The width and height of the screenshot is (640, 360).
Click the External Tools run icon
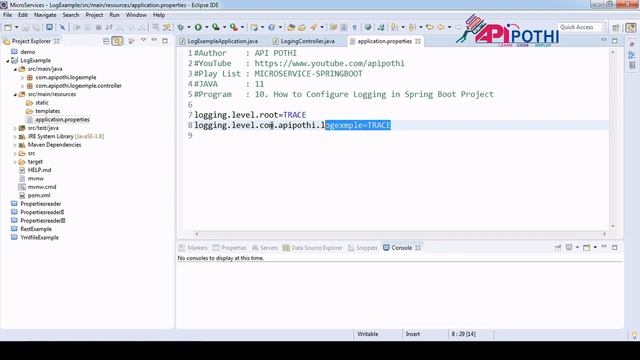[233, 27]
